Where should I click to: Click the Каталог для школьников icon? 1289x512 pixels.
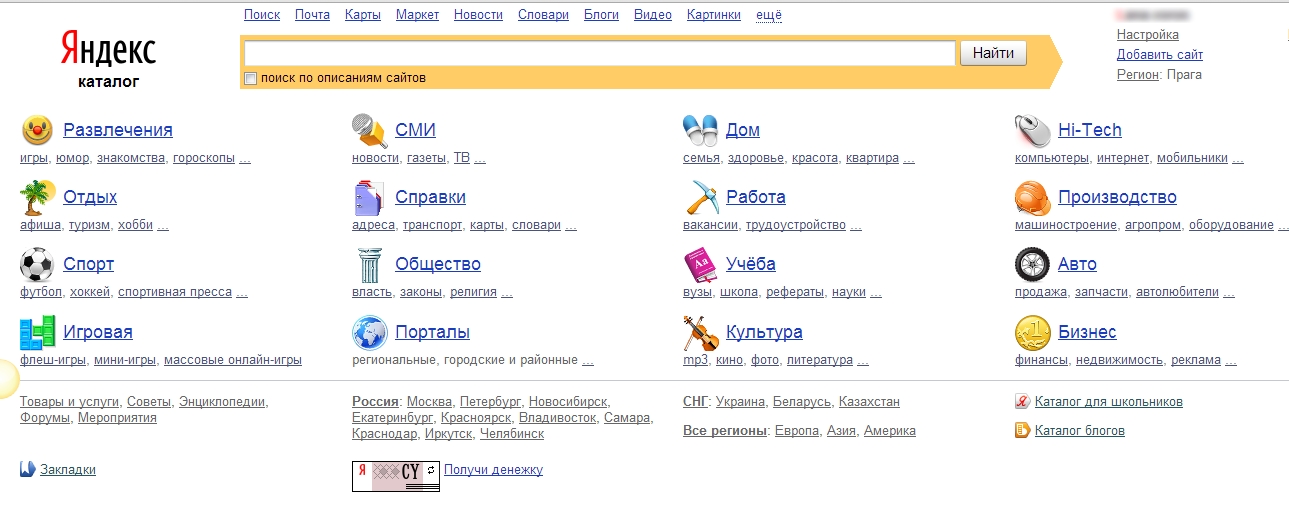click(1022, 402)
